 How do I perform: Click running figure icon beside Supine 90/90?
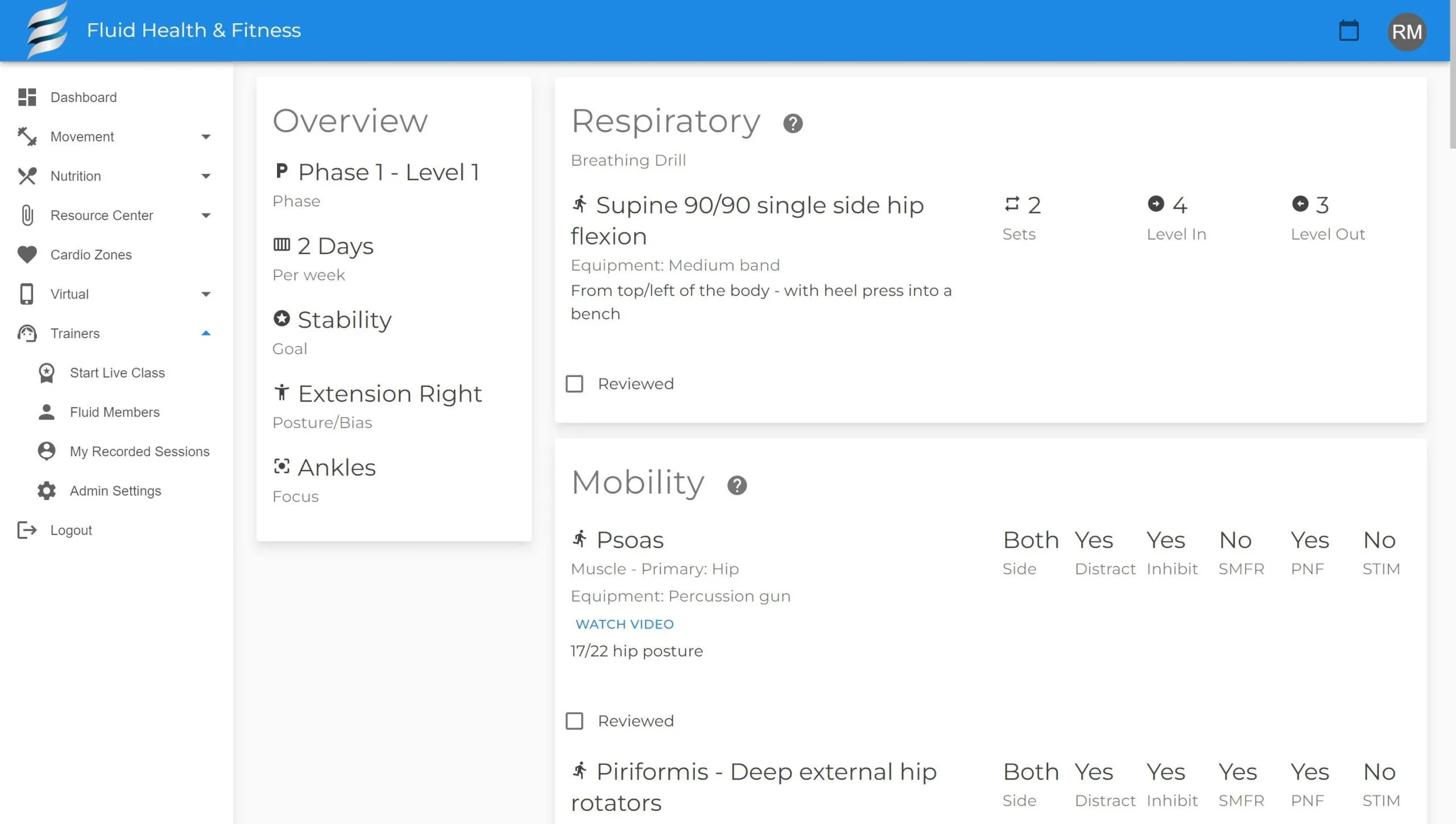(x=580, y=204)
